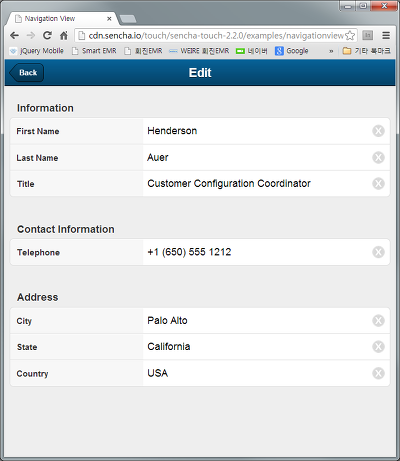Click the browser forward arrow
This screenshot has height=461, width=400.
[31, 35]
